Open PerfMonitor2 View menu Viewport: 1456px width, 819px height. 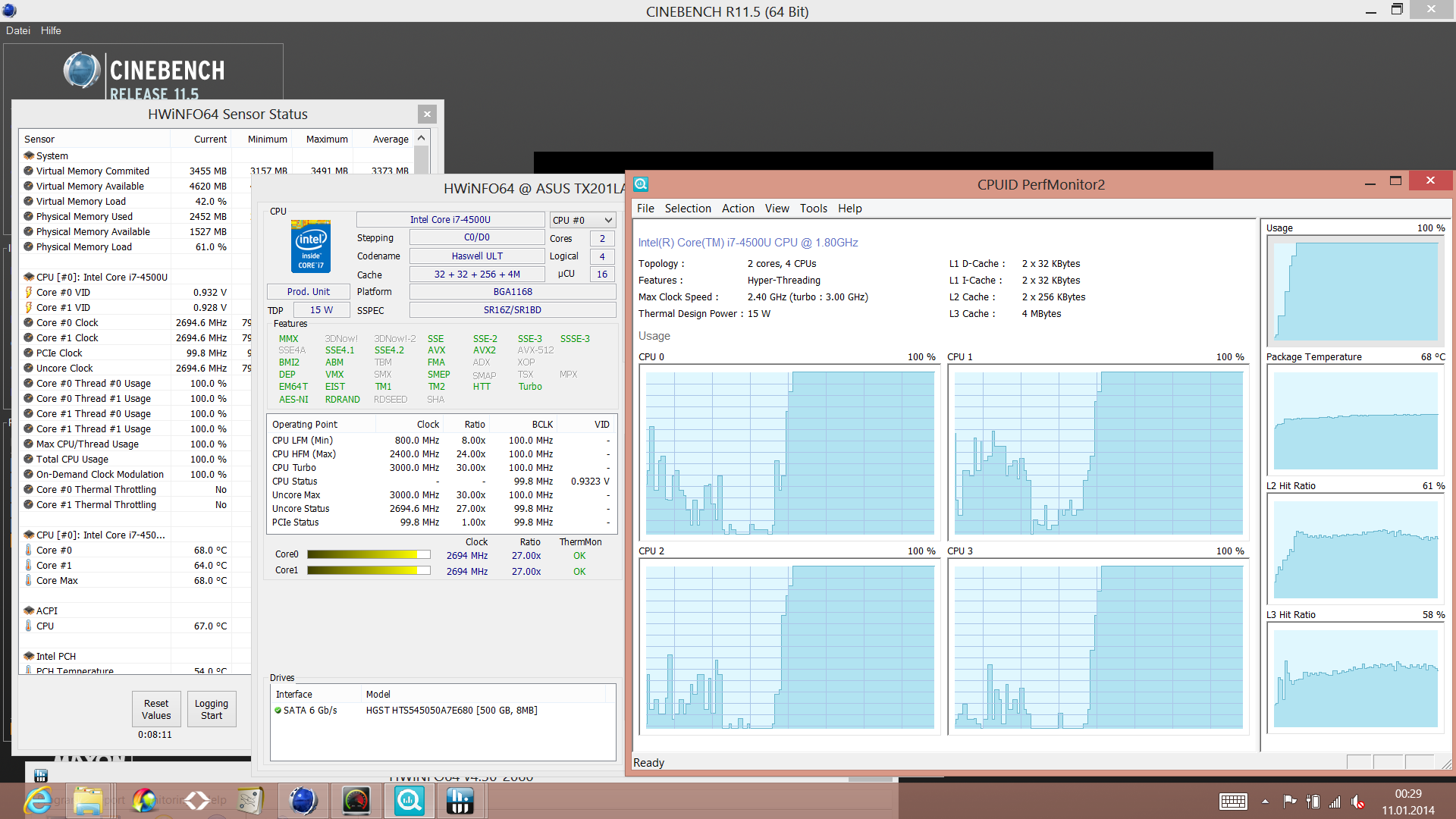tap(777, 209)
